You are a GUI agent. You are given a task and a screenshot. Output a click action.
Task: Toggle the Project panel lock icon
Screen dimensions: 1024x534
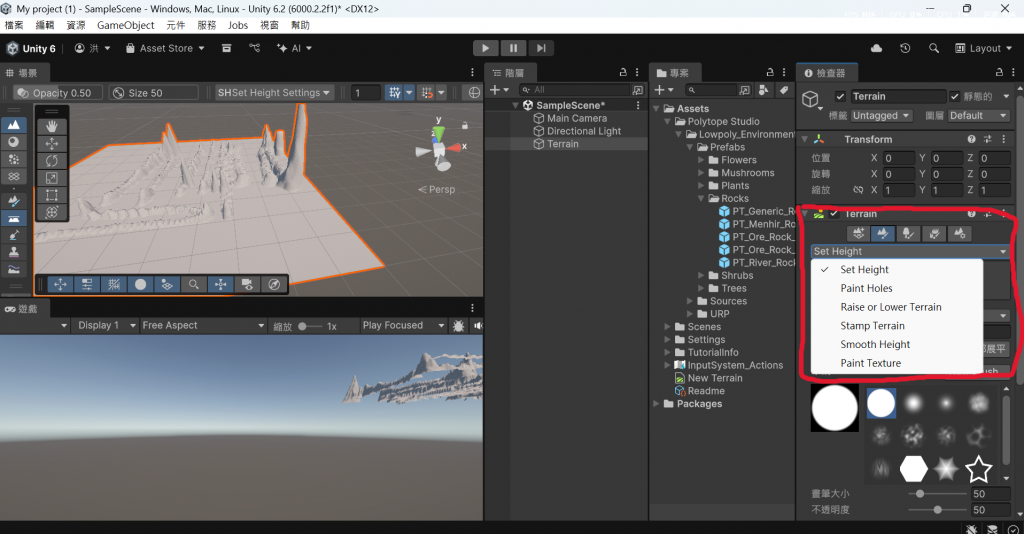click(770, 72)
